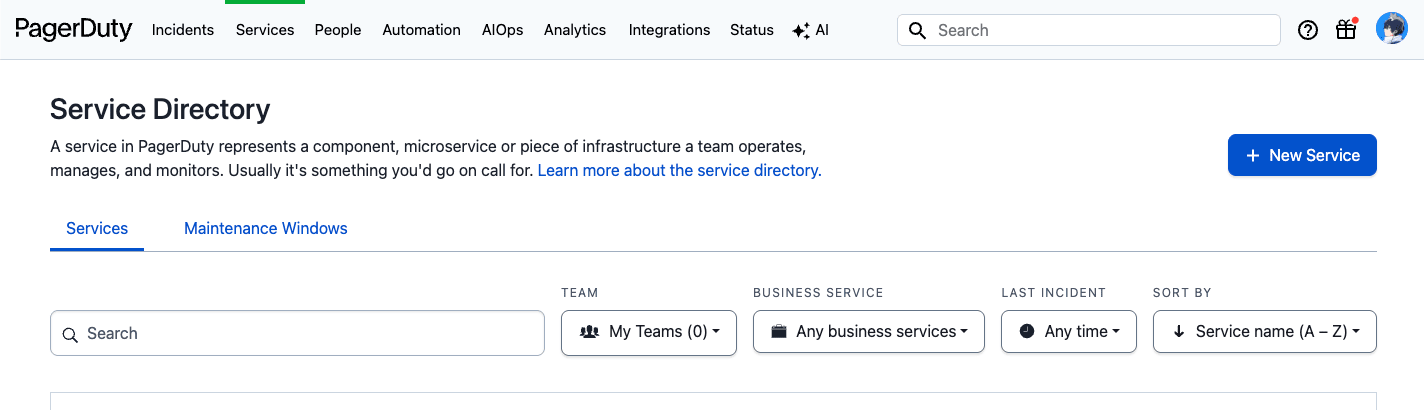Click the Service Directory heading
This screenshot has height=410, width=1424.
click(x=160, y=109)
